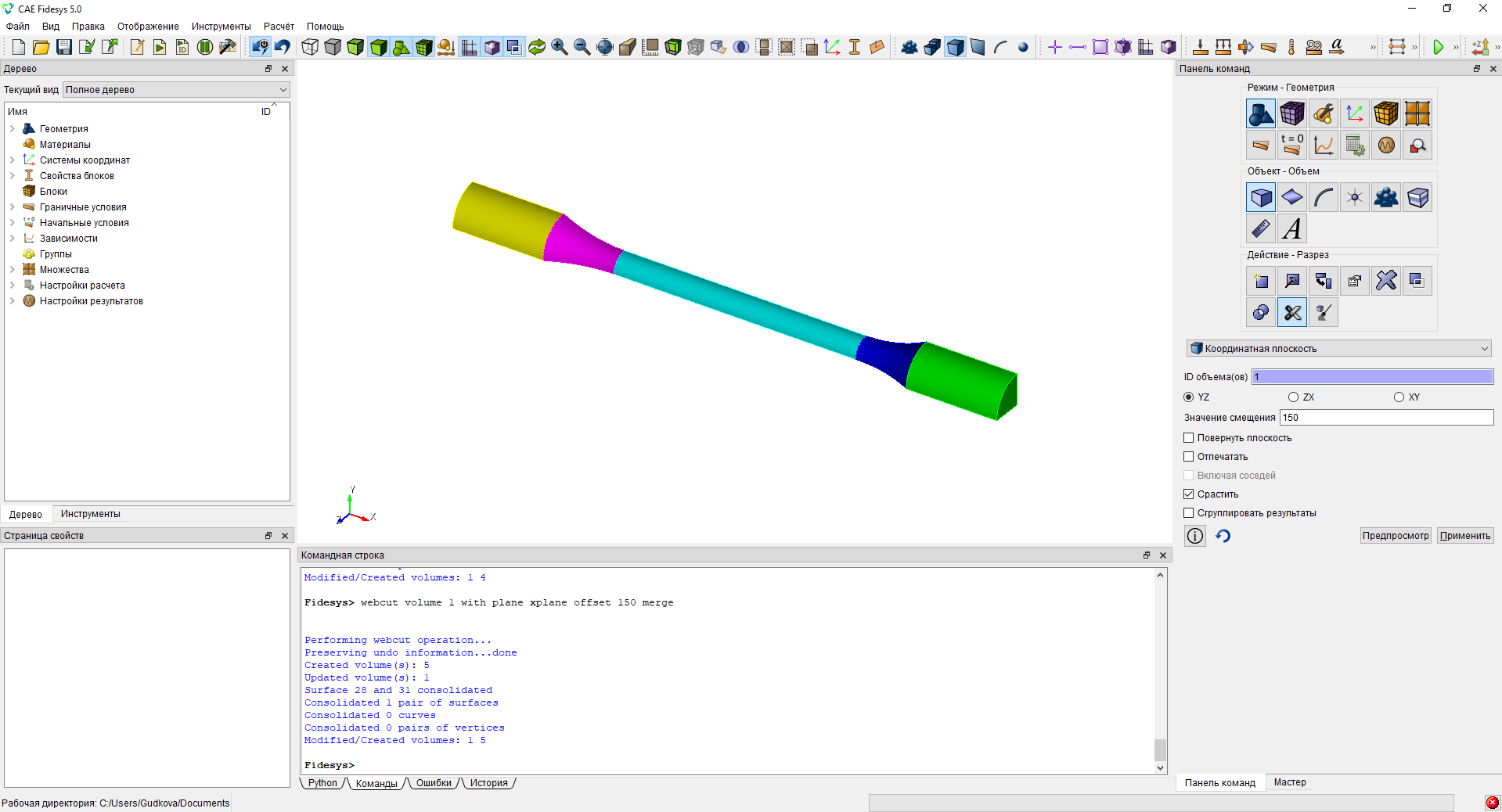
Task: Click the Предпросмотр button
Action: pos(1396,536)
